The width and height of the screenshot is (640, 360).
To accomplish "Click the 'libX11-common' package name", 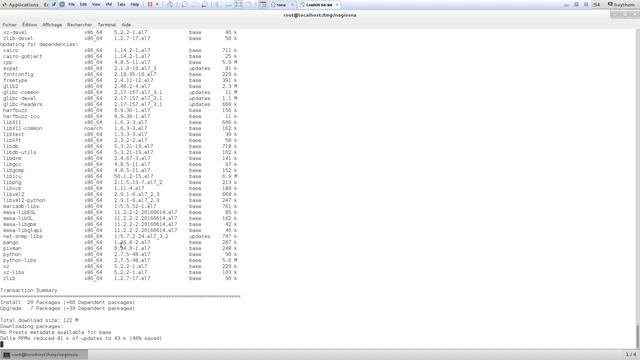I will pyautogui.click(x=22, y=128).
